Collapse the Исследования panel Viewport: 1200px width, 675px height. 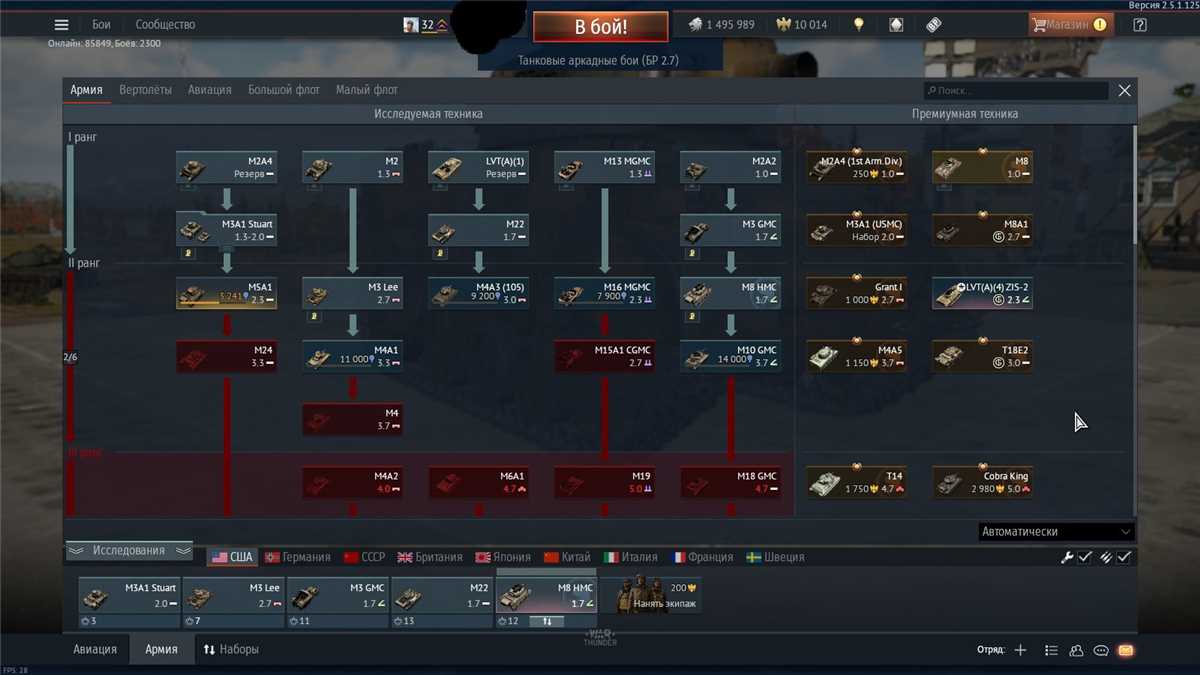(129, 551)
